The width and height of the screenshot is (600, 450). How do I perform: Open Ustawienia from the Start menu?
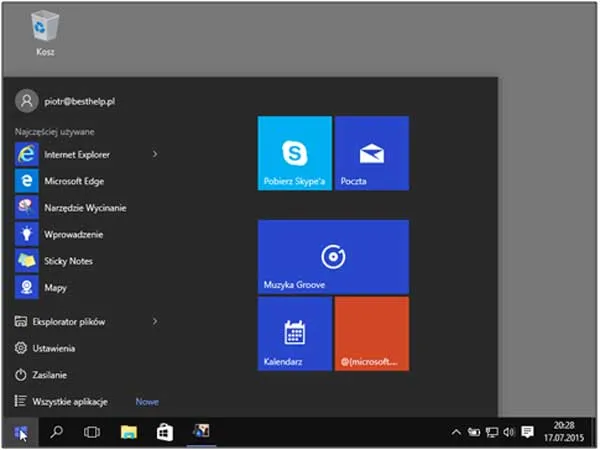53,348
